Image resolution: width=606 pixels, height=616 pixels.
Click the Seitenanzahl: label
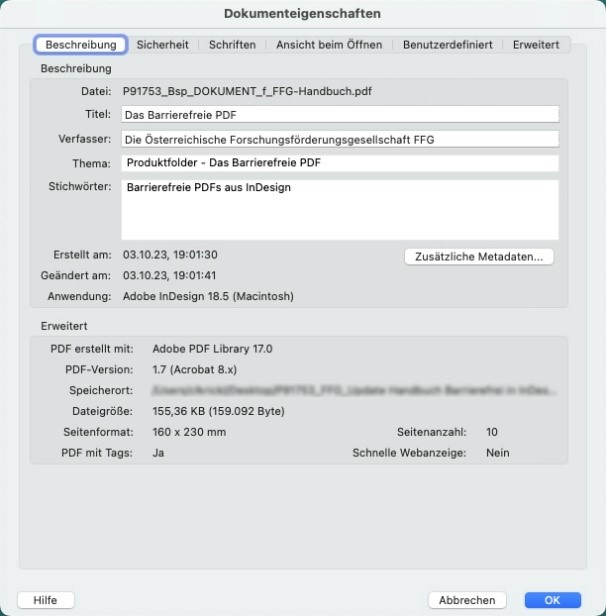point(432,432)
